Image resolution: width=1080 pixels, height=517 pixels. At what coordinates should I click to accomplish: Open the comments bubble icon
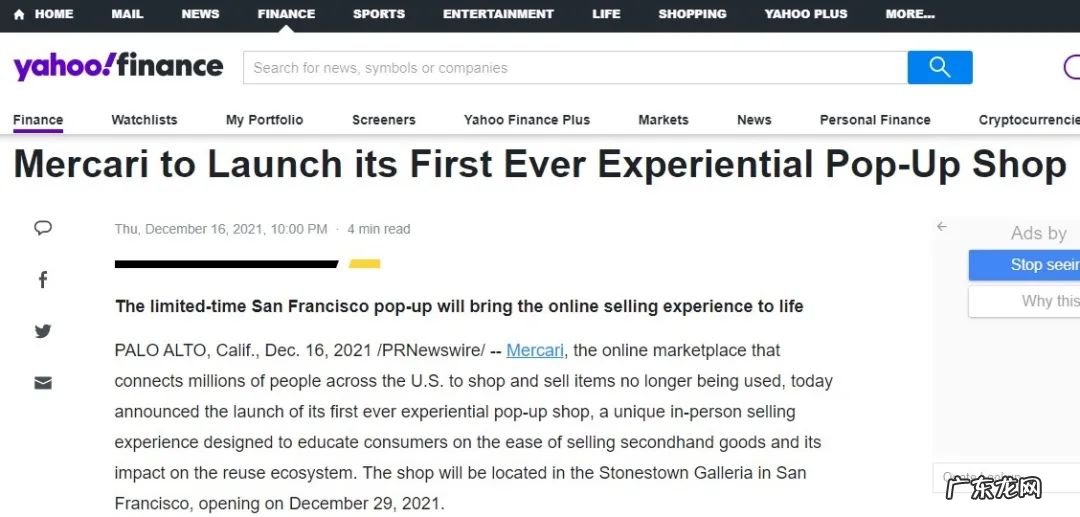tap(43, 228)
